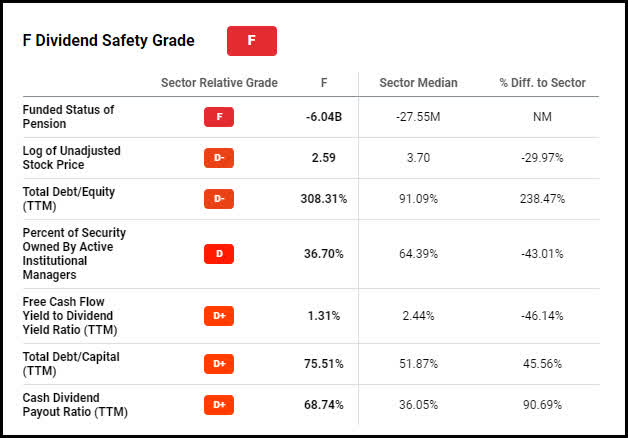The width and height of the screenshot is (628, 438).
Task: Click the % Diff. to Sector column header
Action: coord(544,83)
